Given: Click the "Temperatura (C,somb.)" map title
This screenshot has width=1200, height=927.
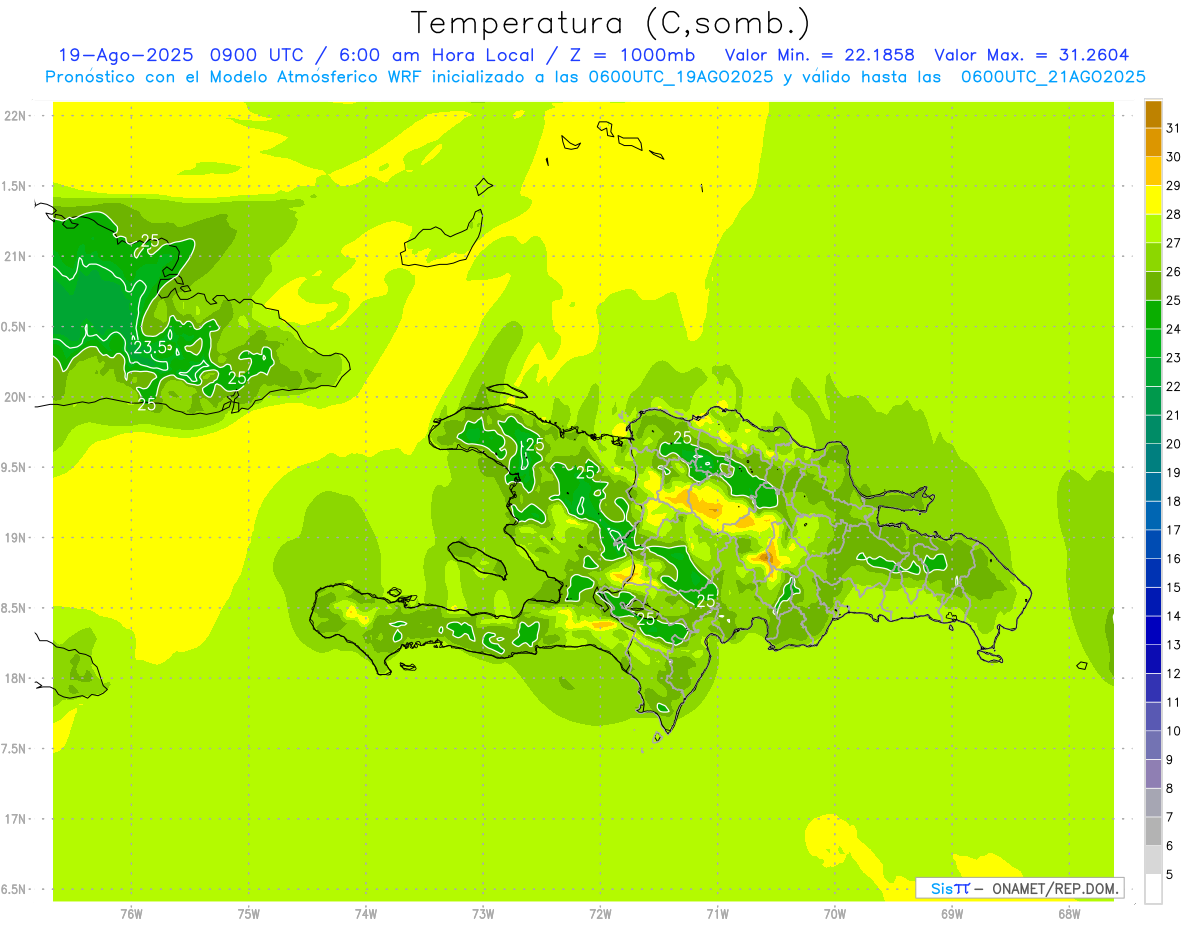Looking at the screenshot, I should click(611, 23).
